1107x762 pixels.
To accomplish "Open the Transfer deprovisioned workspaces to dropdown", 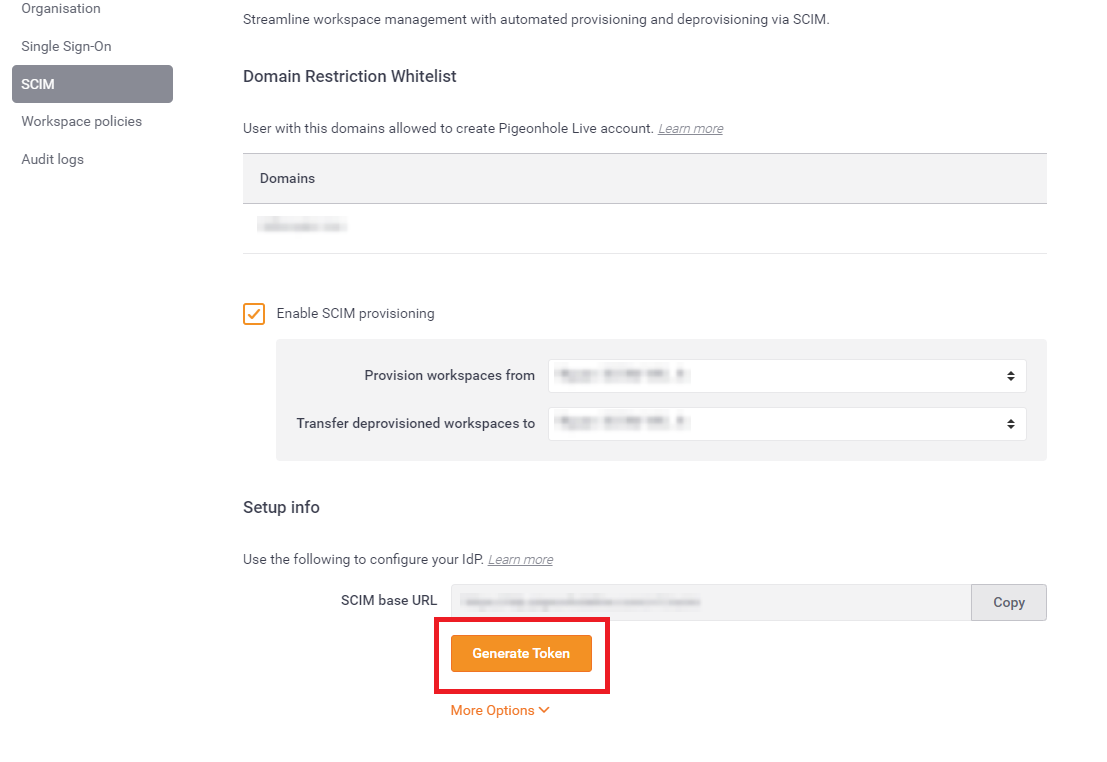I will coord(787,424).
